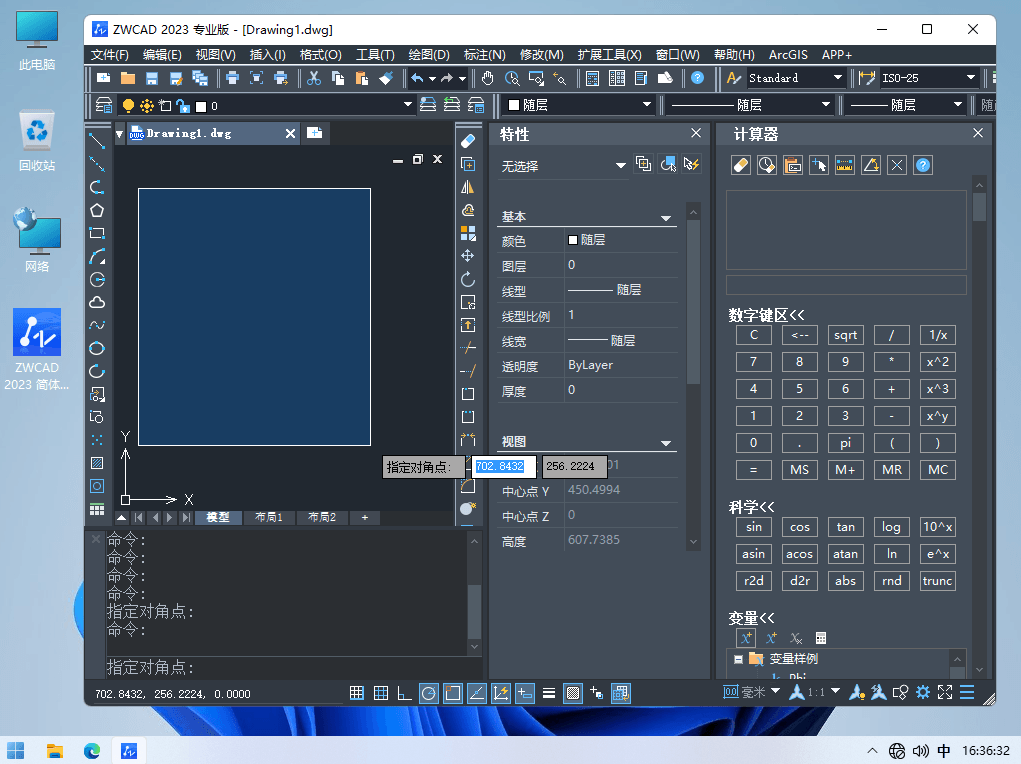The image size is (1021, 764).
Task: Undo the last action
Action: [417, 78]
